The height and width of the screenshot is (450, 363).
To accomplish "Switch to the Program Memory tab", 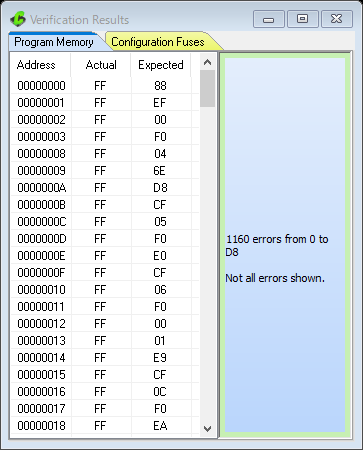I will click(54, 42).
